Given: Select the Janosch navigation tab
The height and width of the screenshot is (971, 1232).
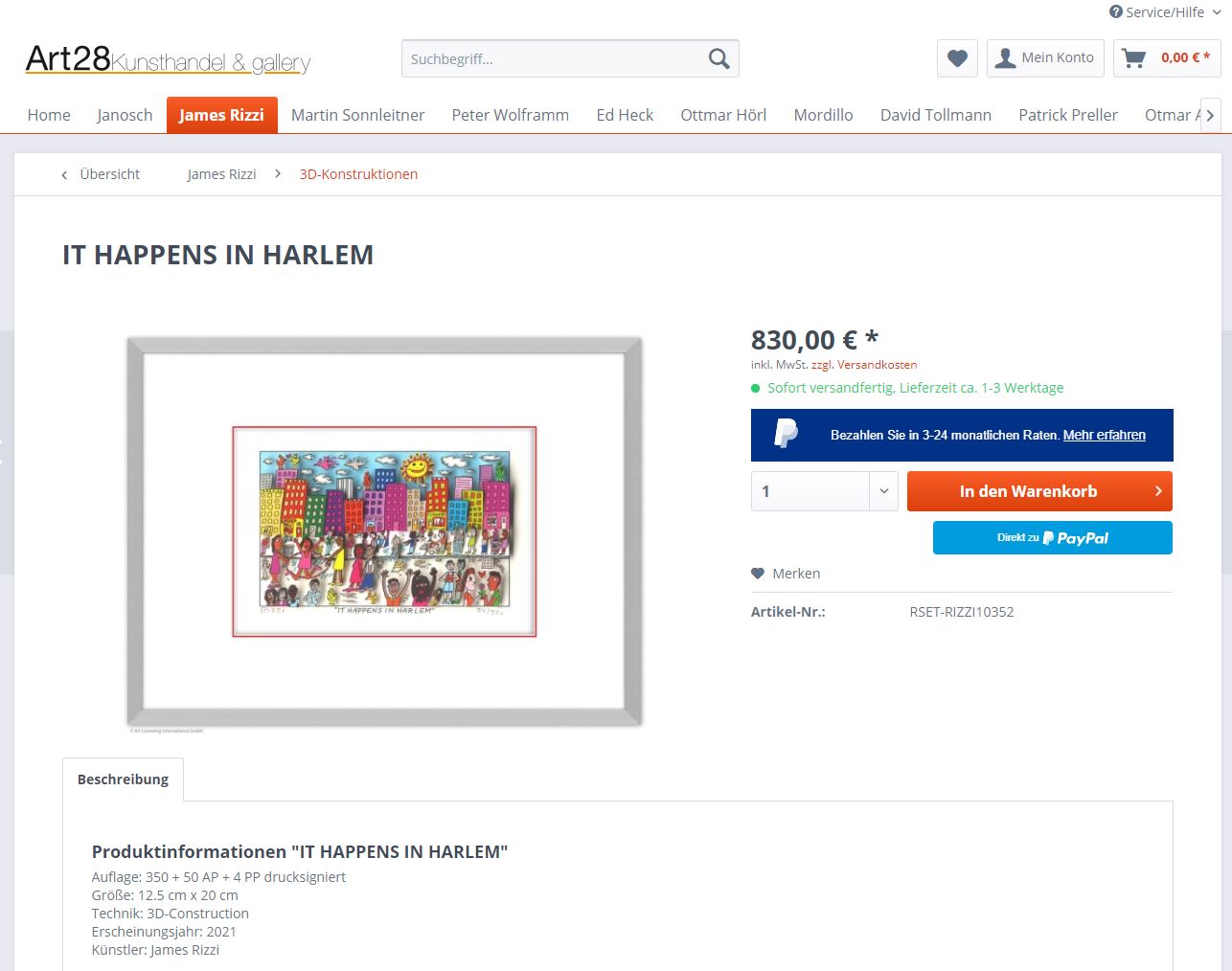Looking at the screenshot, I should [125, 115].
